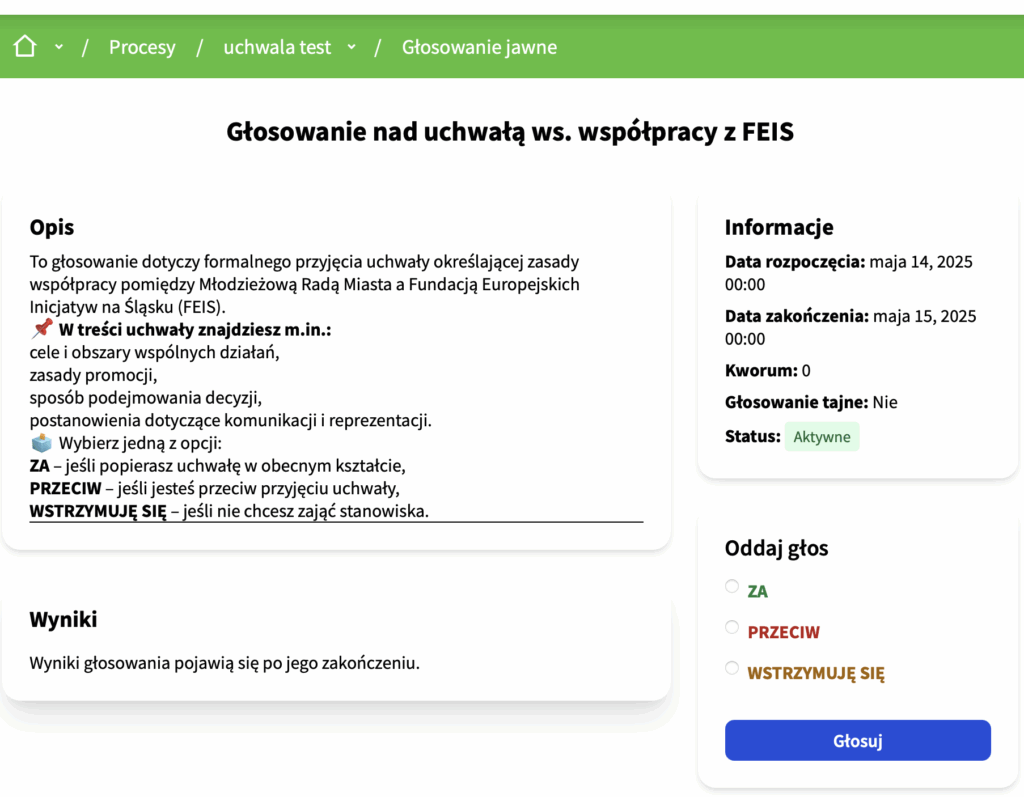Click the Informacje panel heading

click(779, 227)
